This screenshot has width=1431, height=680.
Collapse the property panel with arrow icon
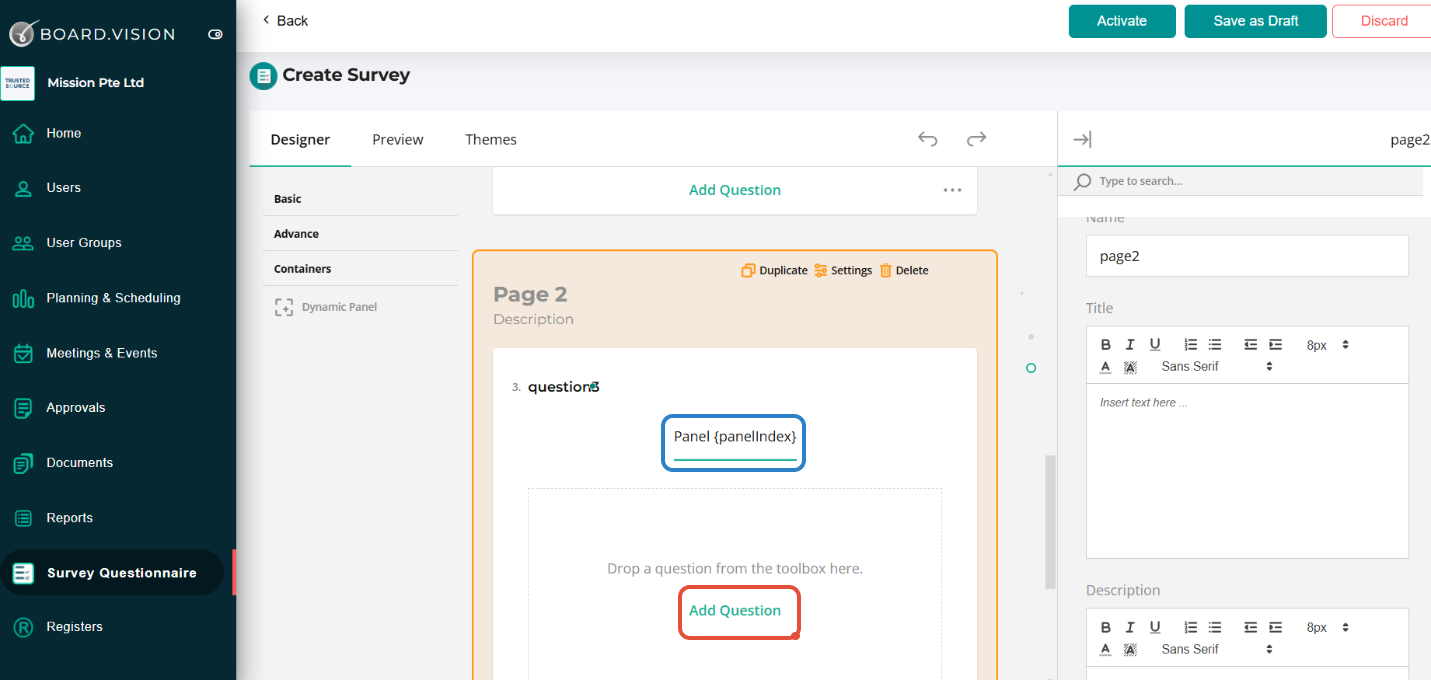[1082, 140]
